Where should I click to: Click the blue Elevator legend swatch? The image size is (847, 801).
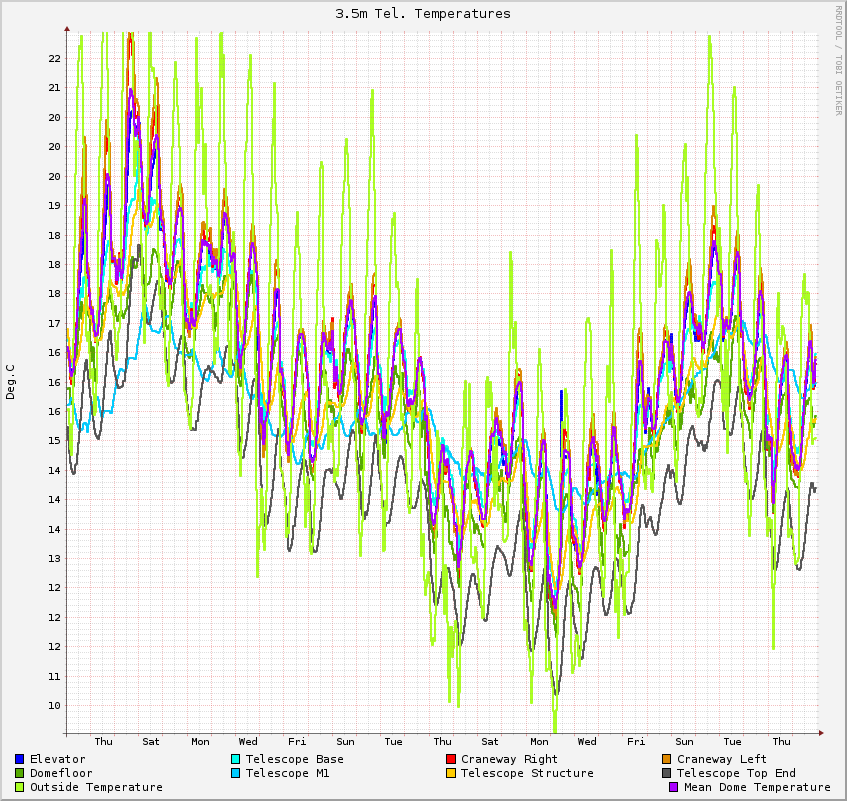click(20, 759)
